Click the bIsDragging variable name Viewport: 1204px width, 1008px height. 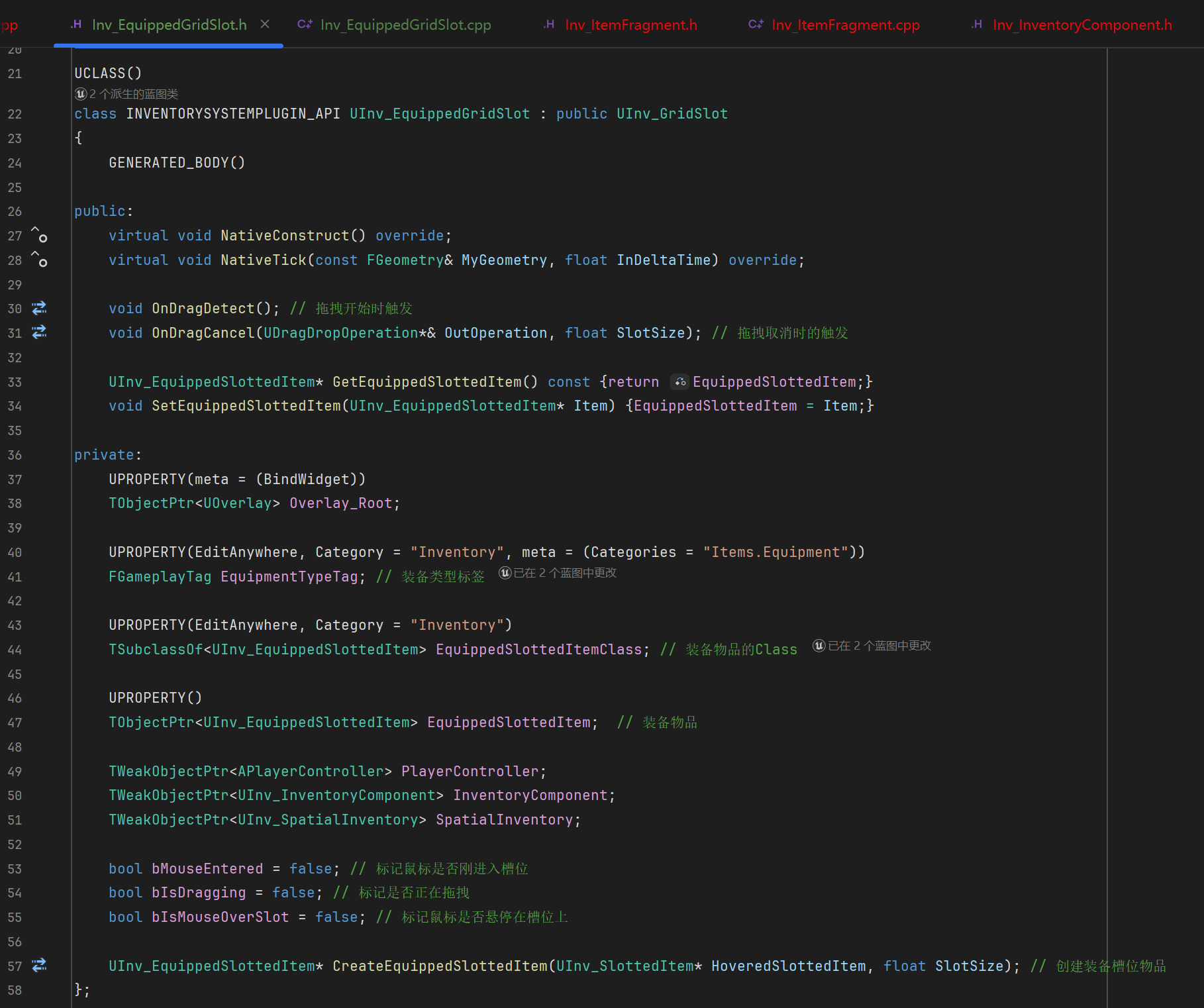199,893
